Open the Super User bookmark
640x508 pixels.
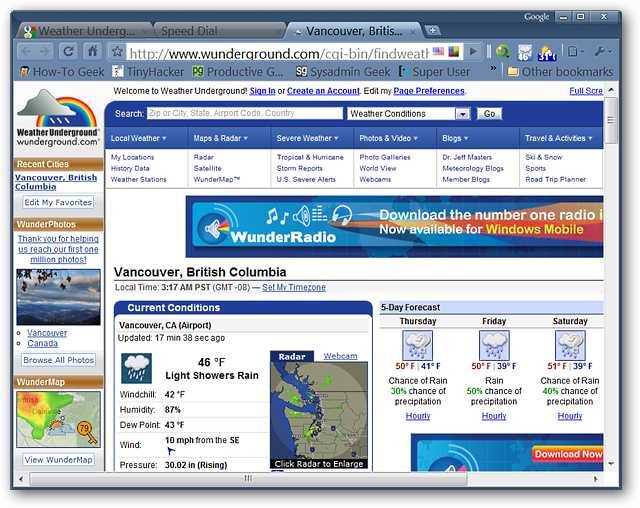pos(435,72)
